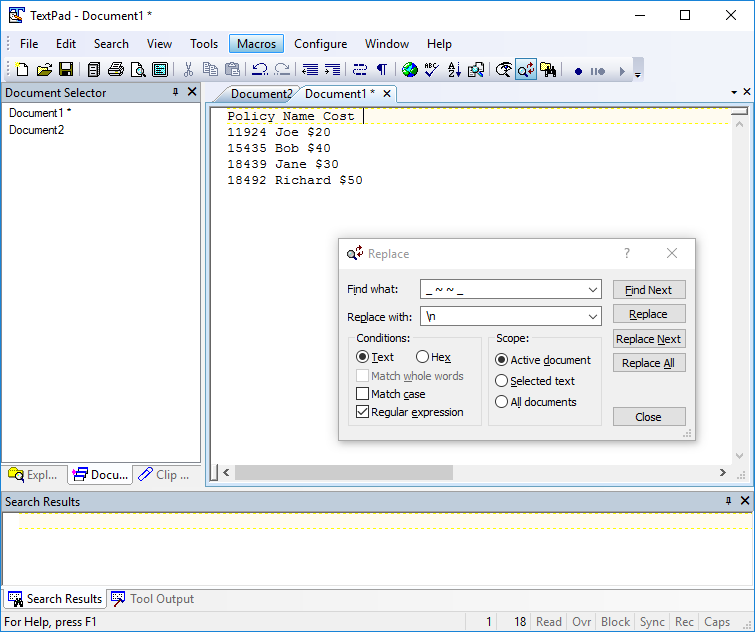Click the New document toolbar icon
The image size is (755, 632).
click(22, 70)
